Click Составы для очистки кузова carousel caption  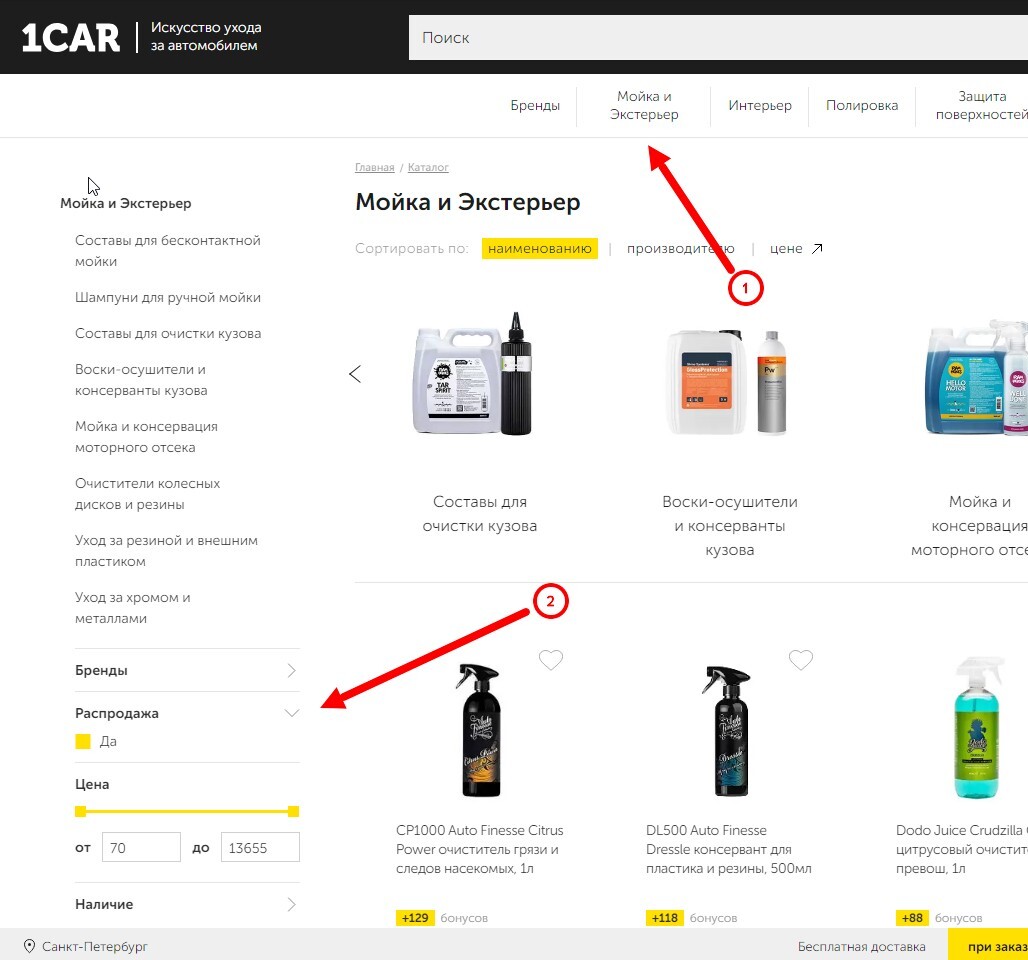(479, 513)
